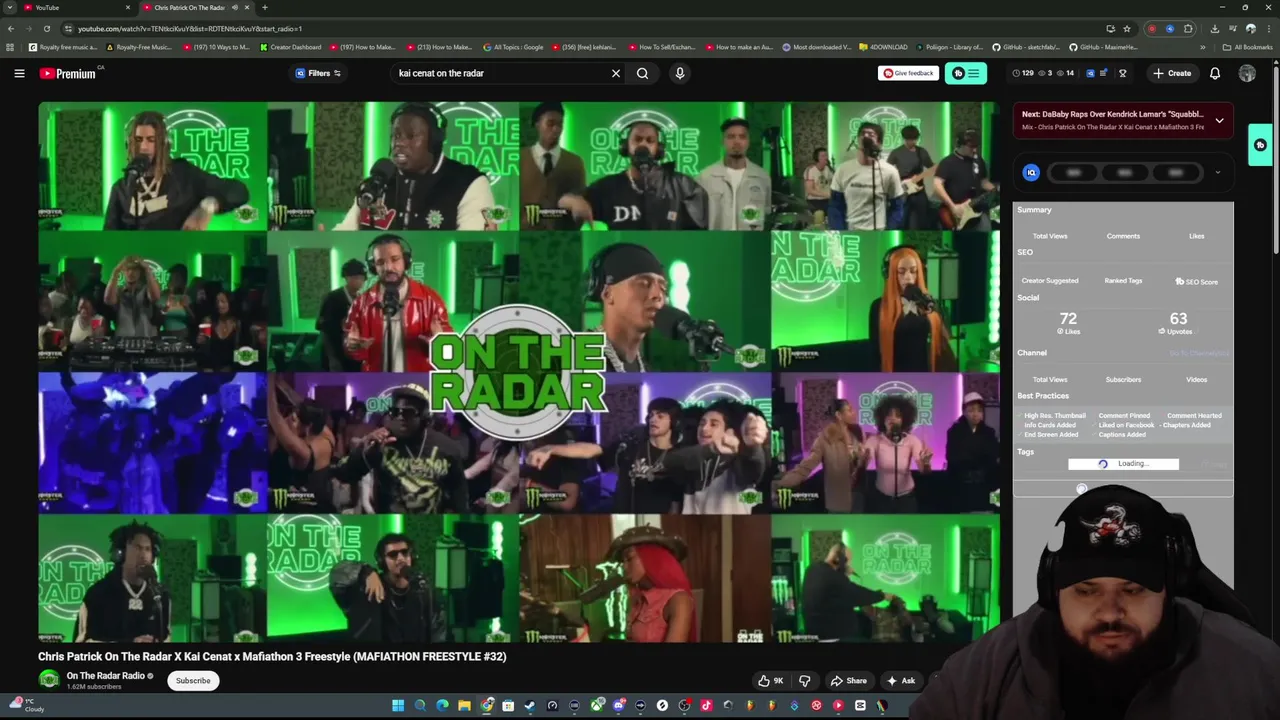Image resolution: width=1280 pixels, height=720 pixels.
Task: Open a new browser tab
Action: click(x=265, y=8)
